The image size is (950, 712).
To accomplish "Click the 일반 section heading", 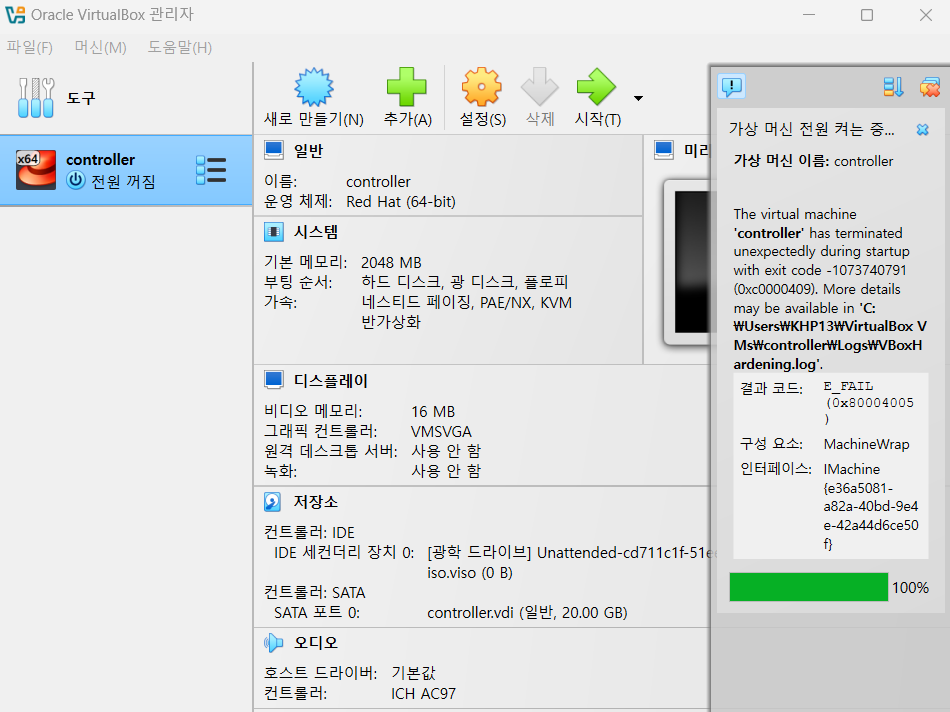I will pyautogui.click(x=308, y=150).
